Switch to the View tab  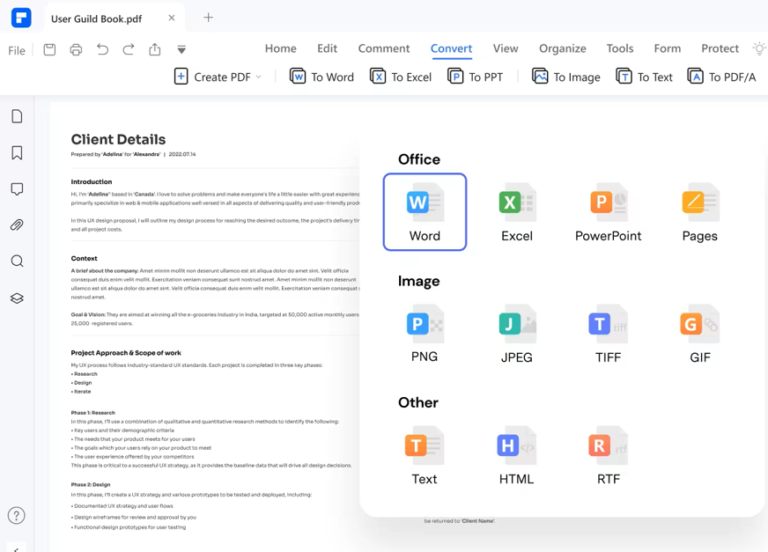point(505,48)
